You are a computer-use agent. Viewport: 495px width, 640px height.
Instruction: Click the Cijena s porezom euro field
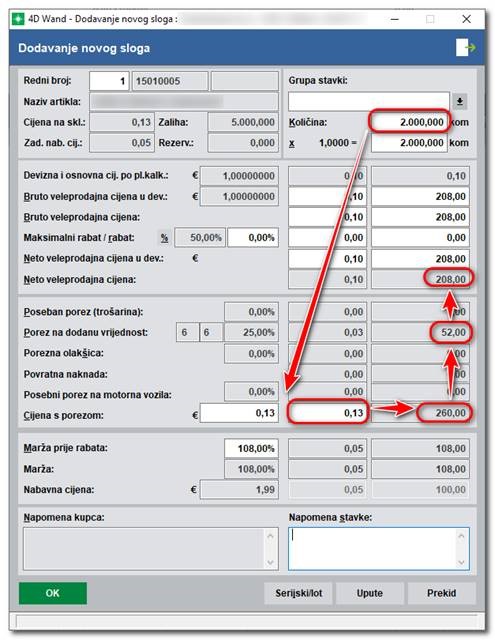(240, 413)
